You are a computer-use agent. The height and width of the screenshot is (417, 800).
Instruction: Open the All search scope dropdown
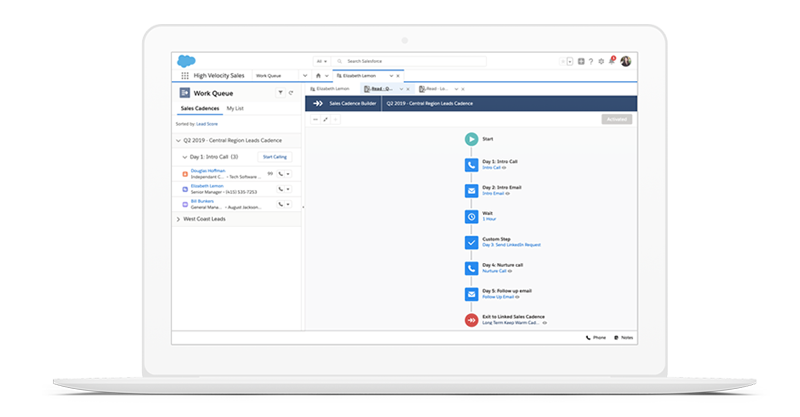(321, 61)
